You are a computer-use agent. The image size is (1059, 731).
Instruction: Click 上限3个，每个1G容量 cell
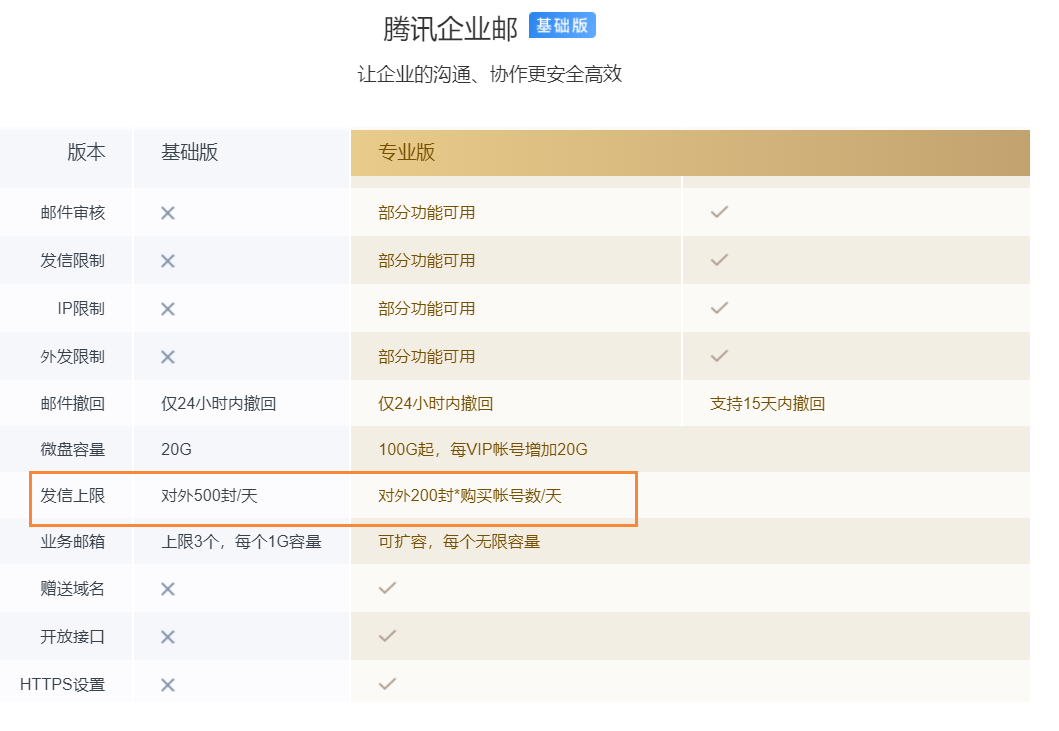pos(241,542)
